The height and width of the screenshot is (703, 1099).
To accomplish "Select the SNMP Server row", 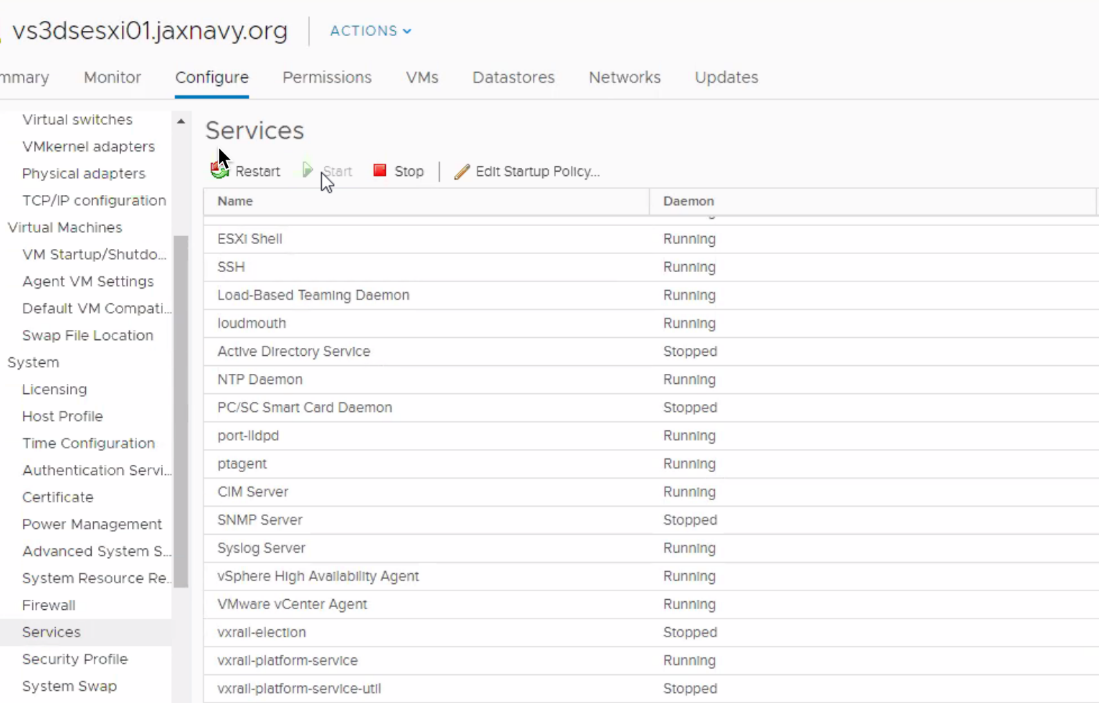I will pos(651,519).
